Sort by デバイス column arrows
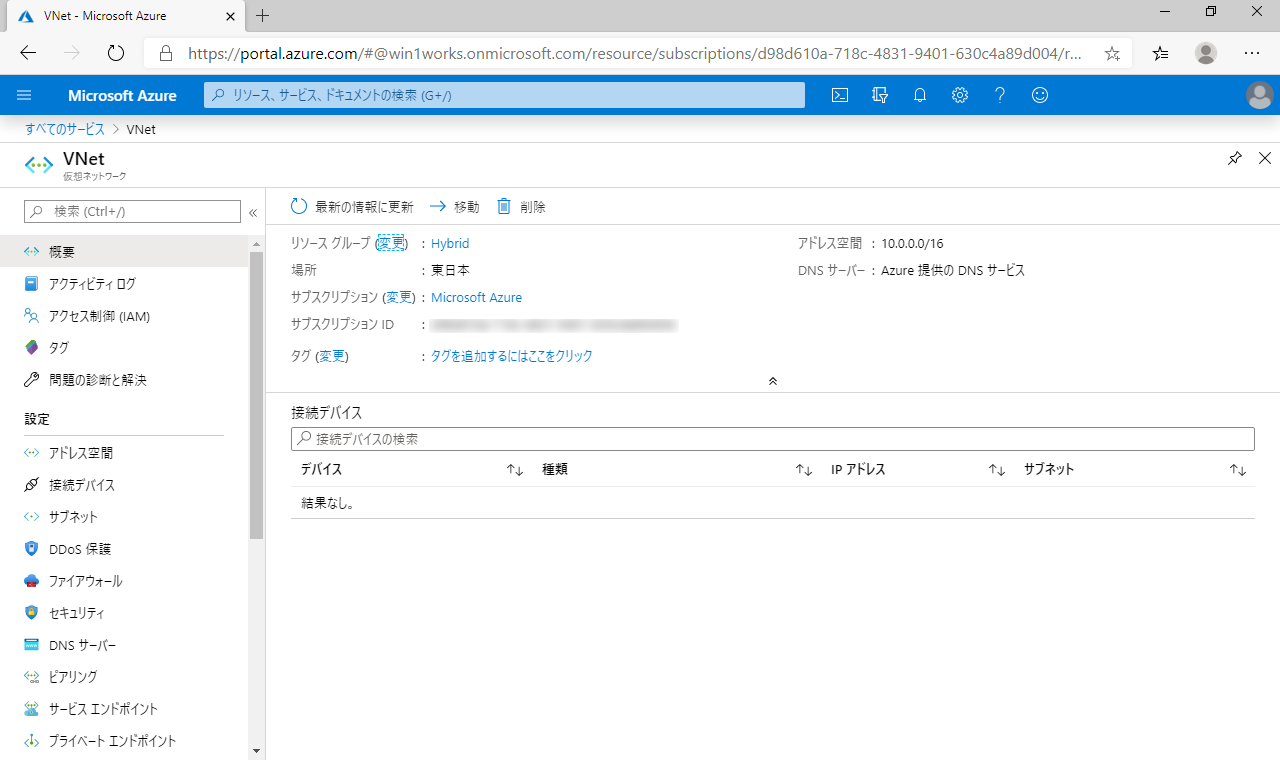Viewport: 1280px width, 760px height. (x=515, y=469)
